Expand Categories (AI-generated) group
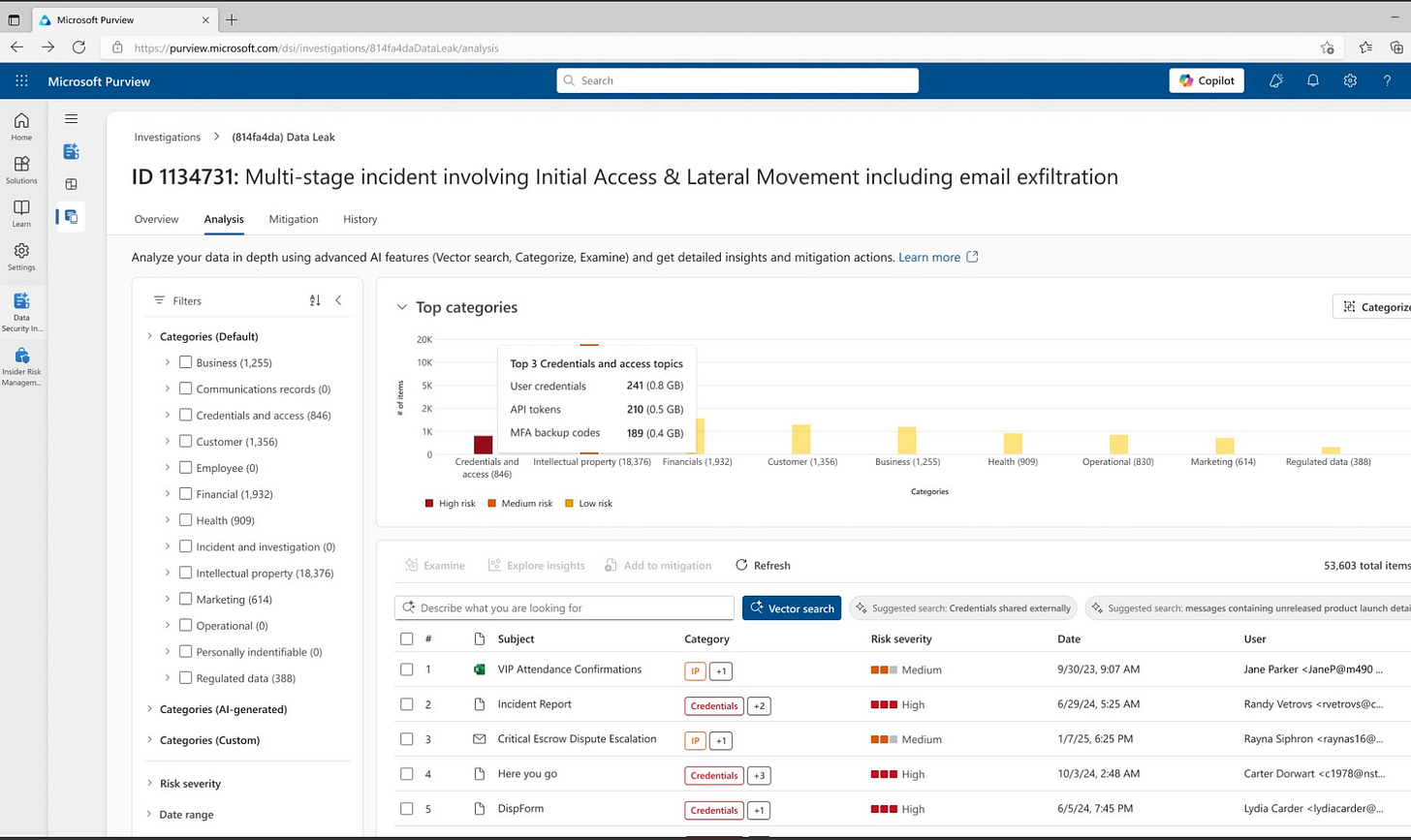 pyautogui.click(x=149, y=709)
